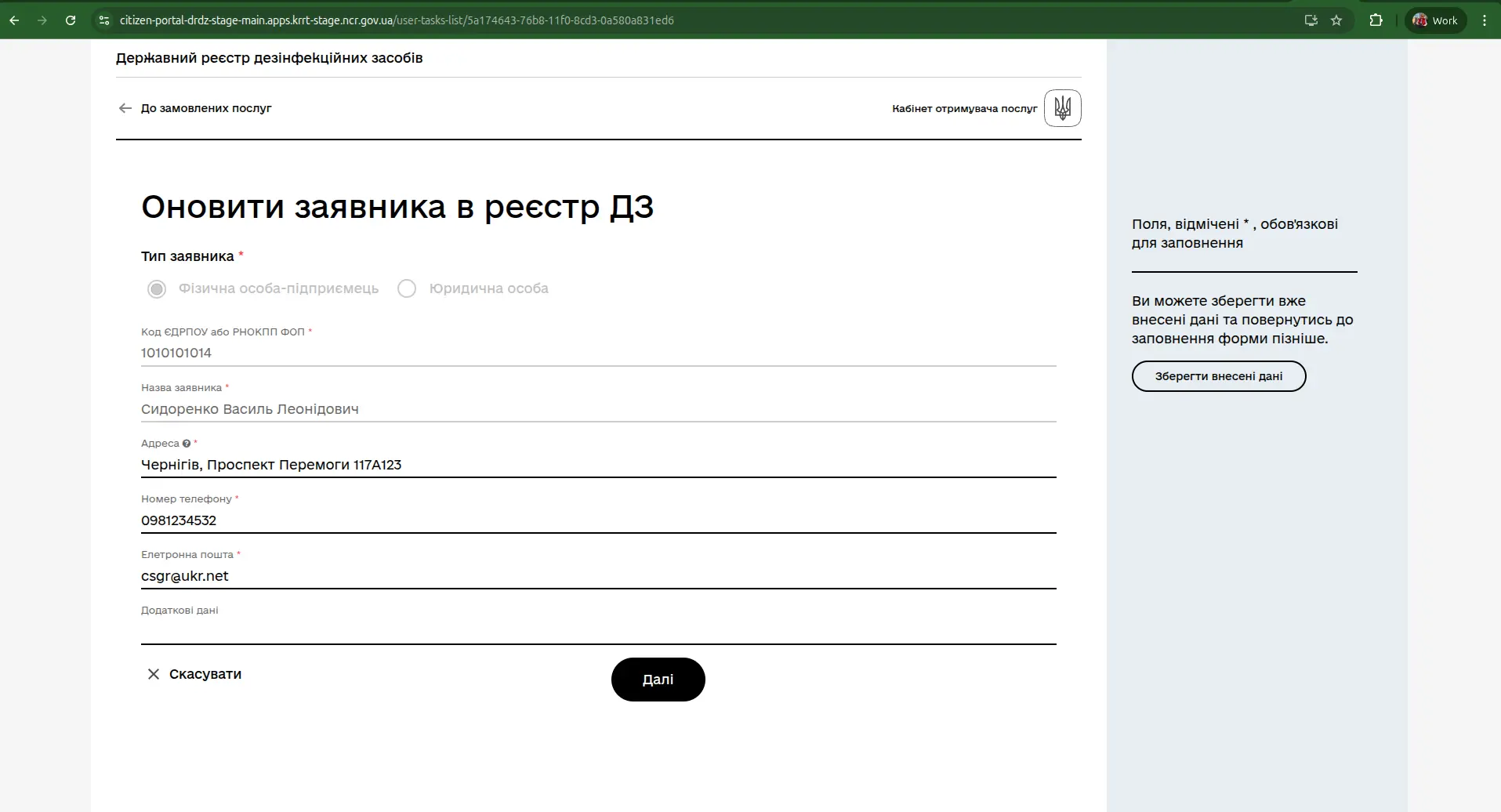Click the X icon beside Скасувати
The height and width of the screenshot is (812, 1501).
click(x=154, y=674)
